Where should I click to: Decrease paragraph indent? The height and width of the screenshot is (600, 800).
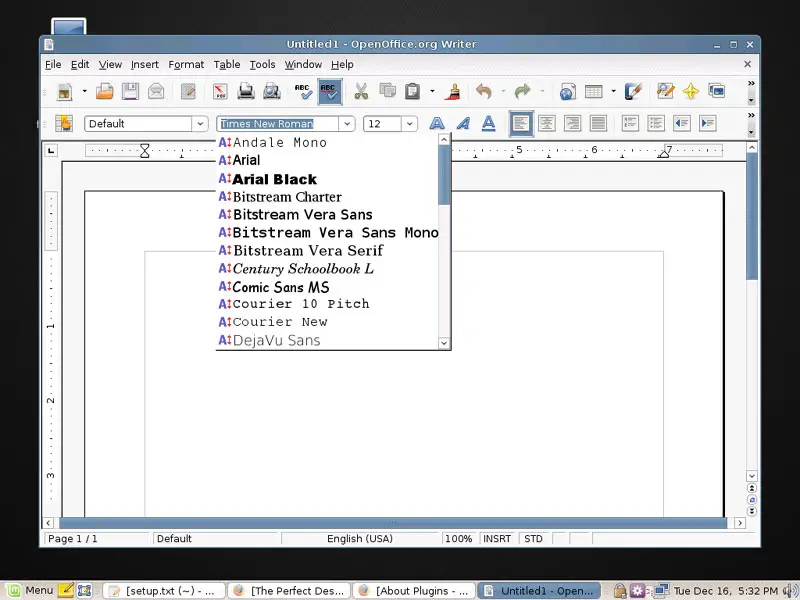682,123
